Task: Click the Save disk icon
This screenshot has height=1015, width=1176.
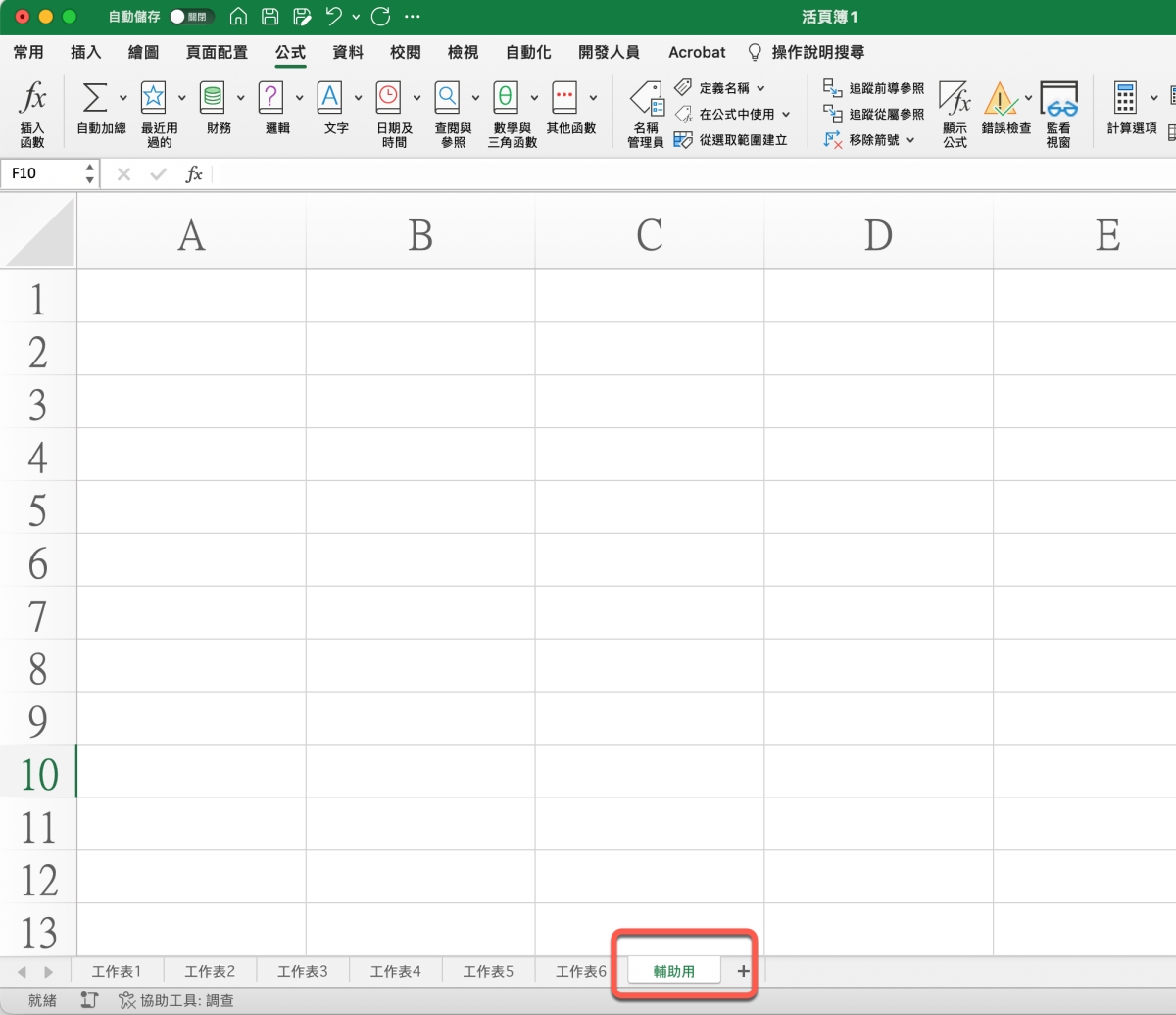Action: coord(270,17)
